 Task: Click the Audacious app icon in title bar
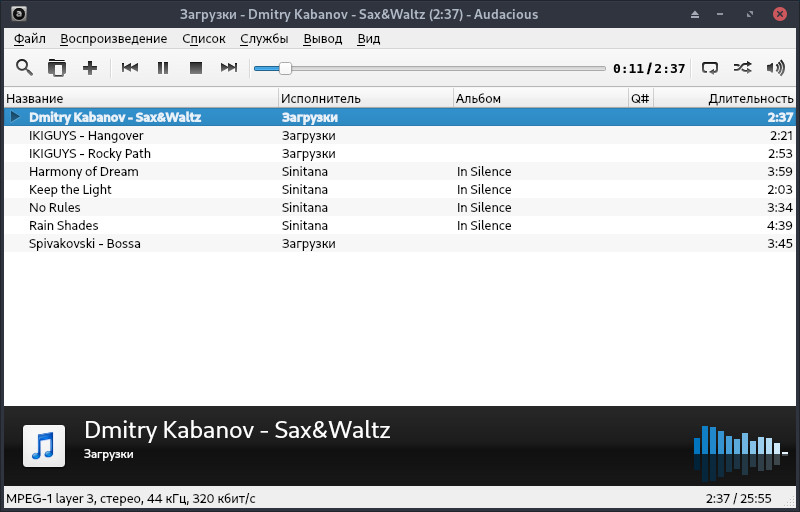point(18,14)
